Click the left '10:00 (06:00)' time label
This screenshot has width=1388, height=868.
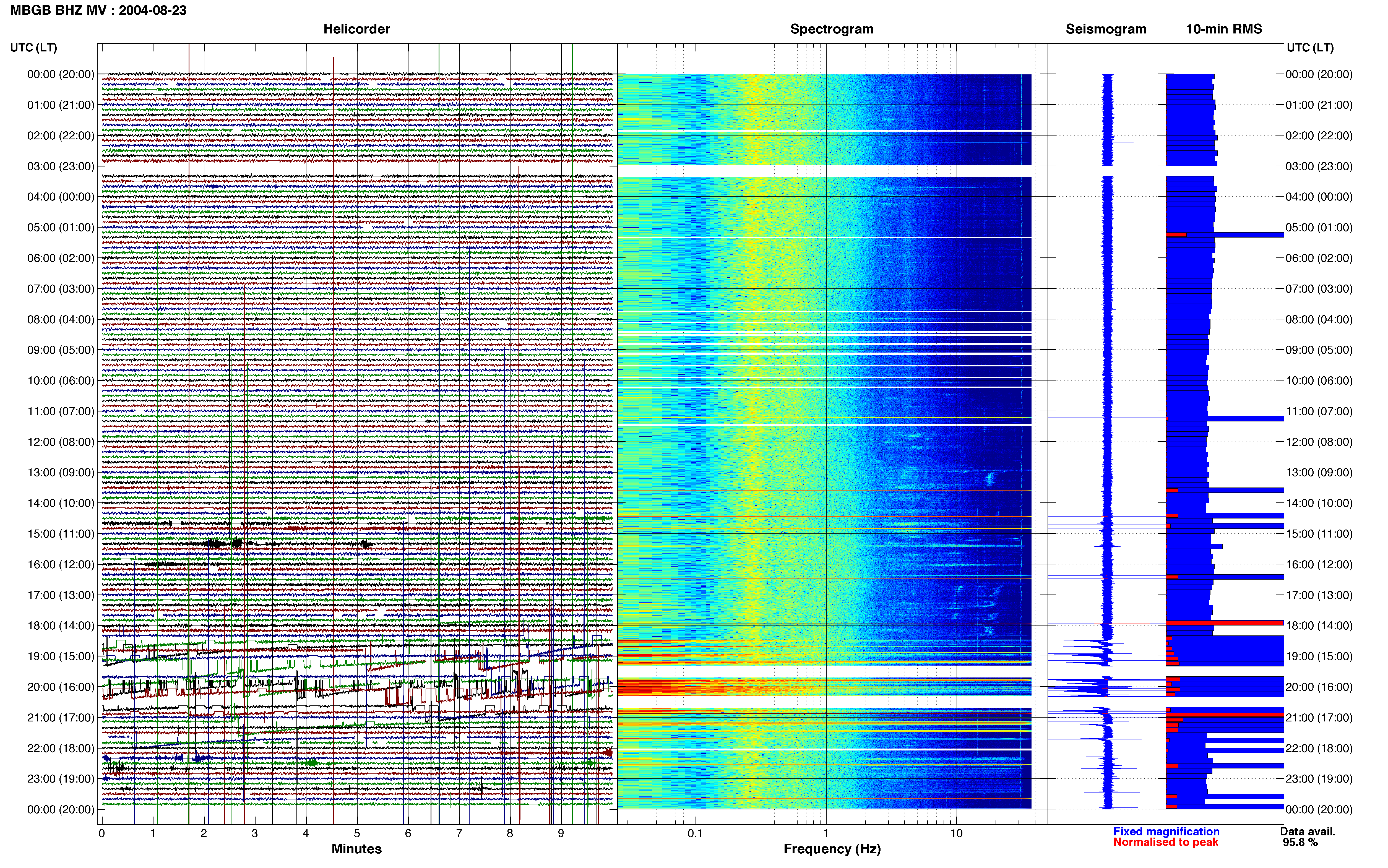[61, 380]
